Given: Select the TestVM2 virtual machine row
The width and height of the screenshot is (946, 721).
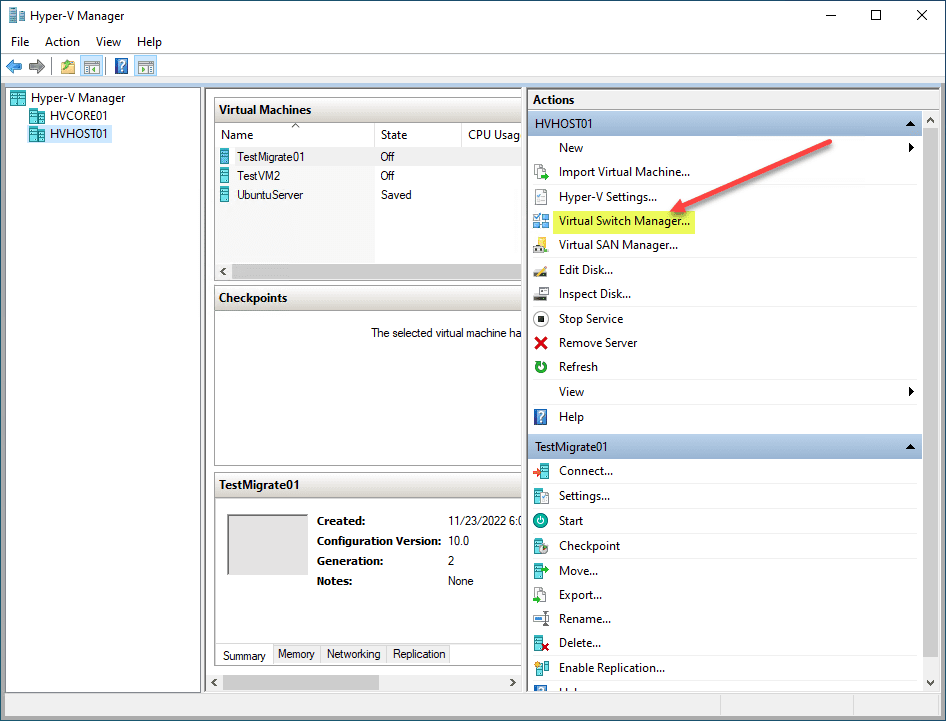Looking at the screenshot, I should (368, 176).
